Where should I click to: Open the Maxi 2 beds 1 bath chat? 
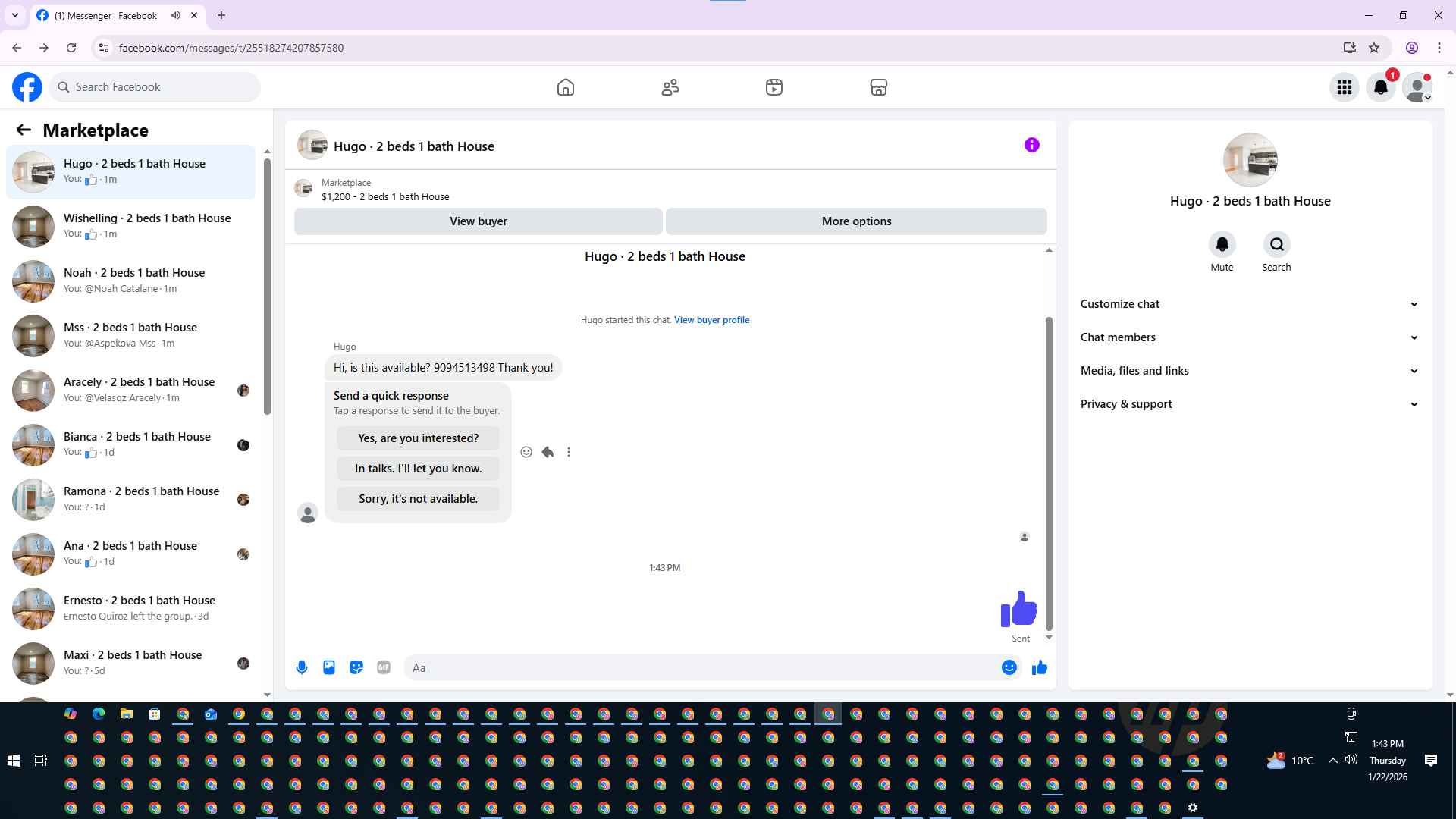pos(130,664)
